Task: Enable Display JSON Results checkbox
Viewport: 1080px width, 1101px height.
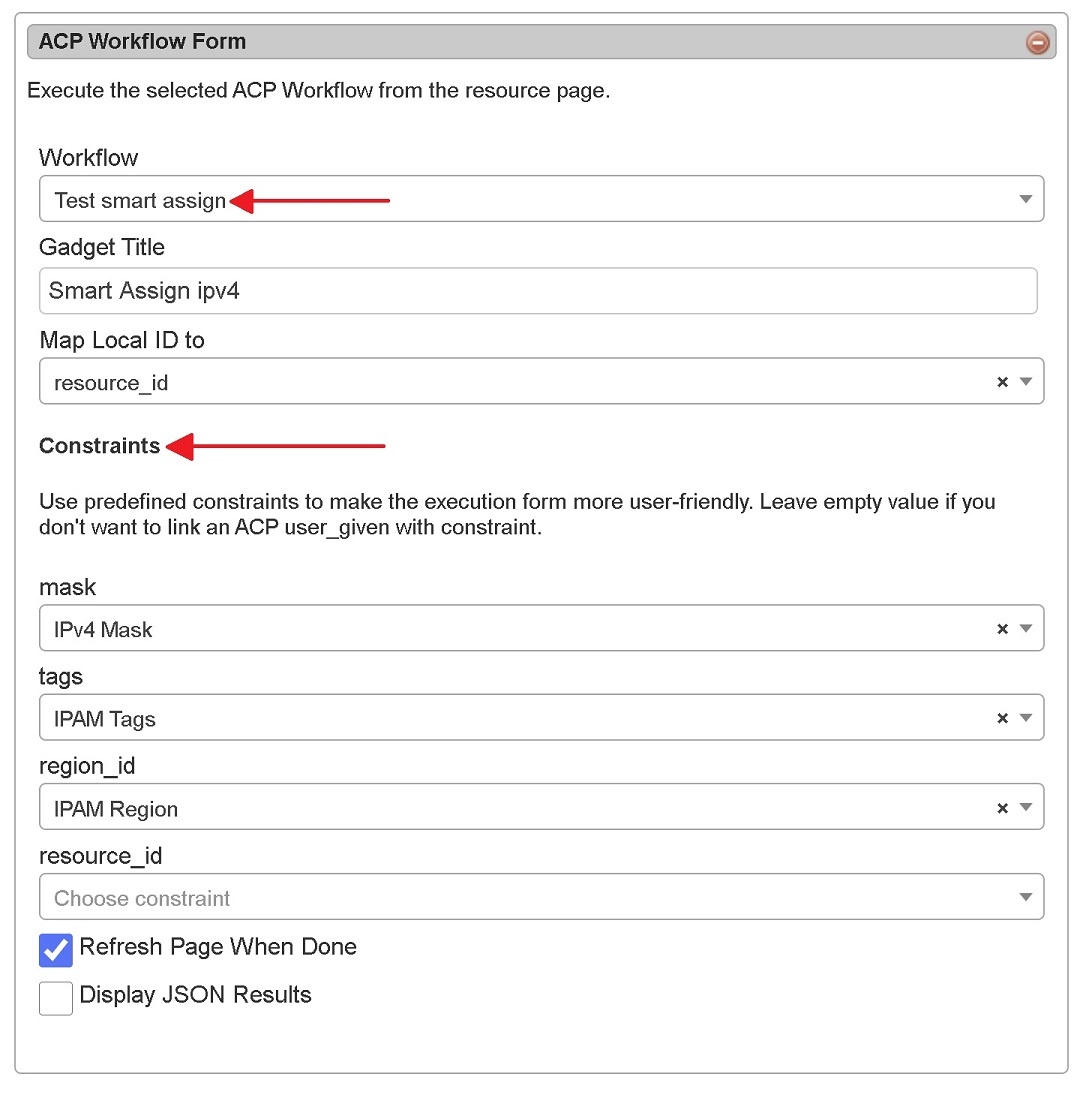Action: pos(56,997)
